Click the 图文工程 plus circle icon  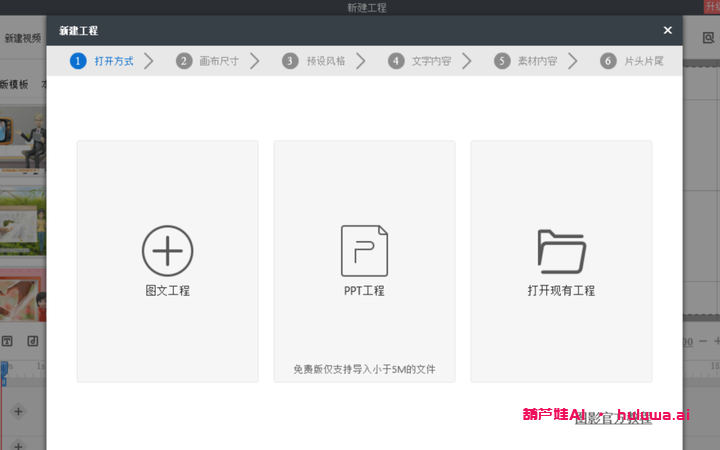(x=167, y=250)
